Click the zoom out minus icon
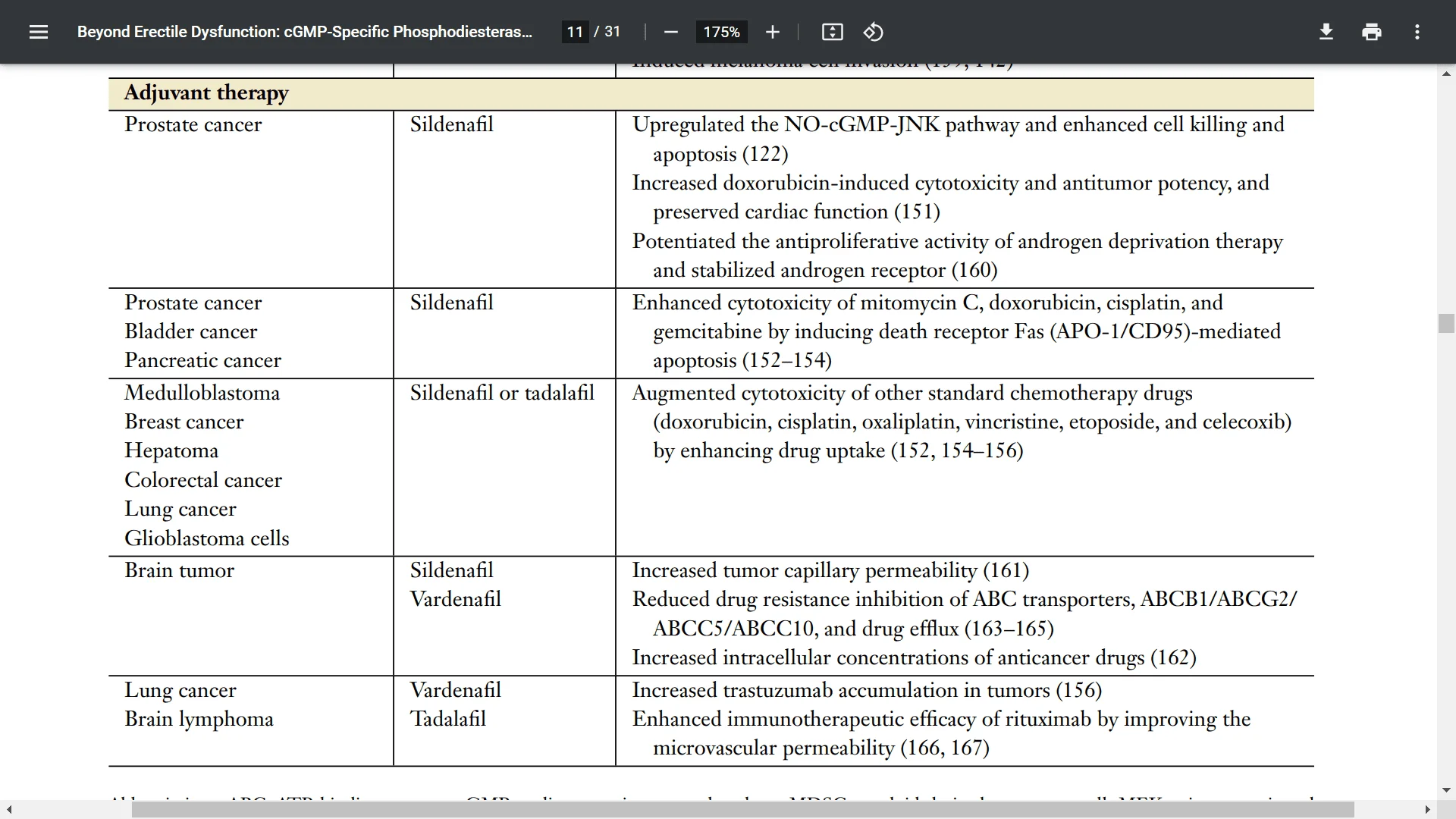Screen dimensions: 1456x819 pyautogui.click(x=669, y=33)
